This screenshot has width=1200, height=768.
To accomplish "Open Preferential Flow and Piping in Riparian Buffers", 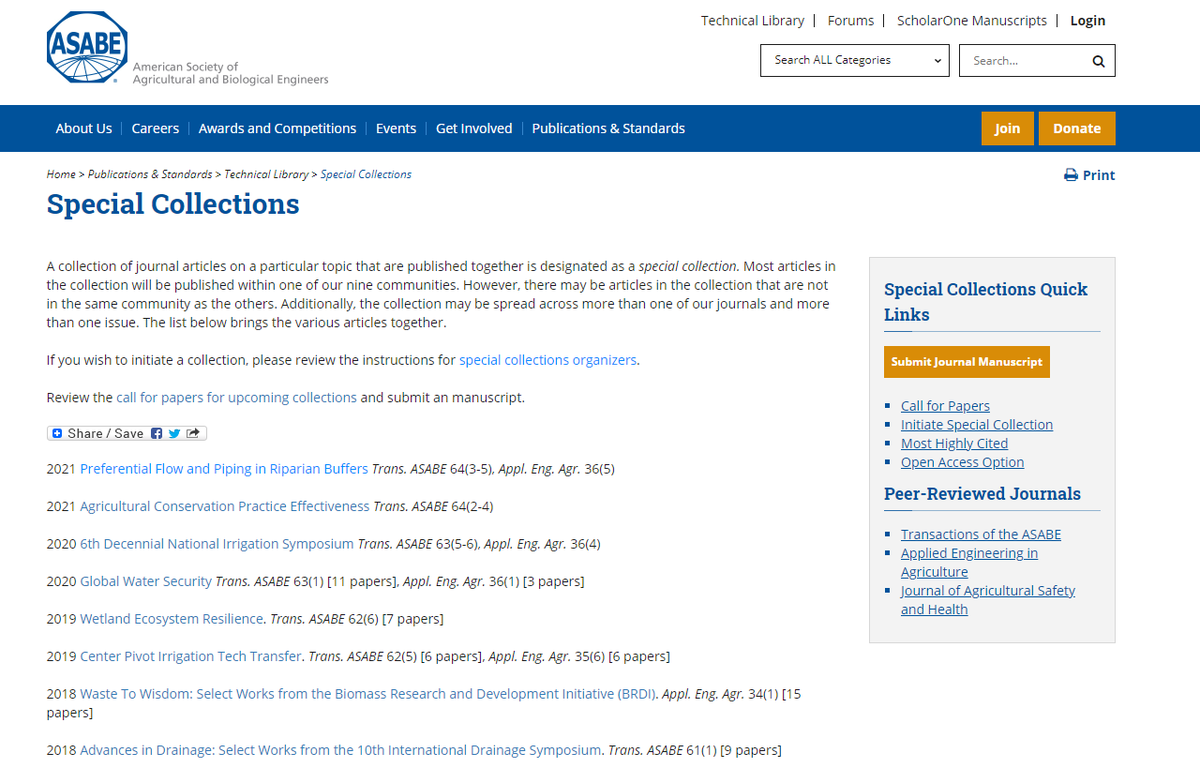I will point(224,469).
